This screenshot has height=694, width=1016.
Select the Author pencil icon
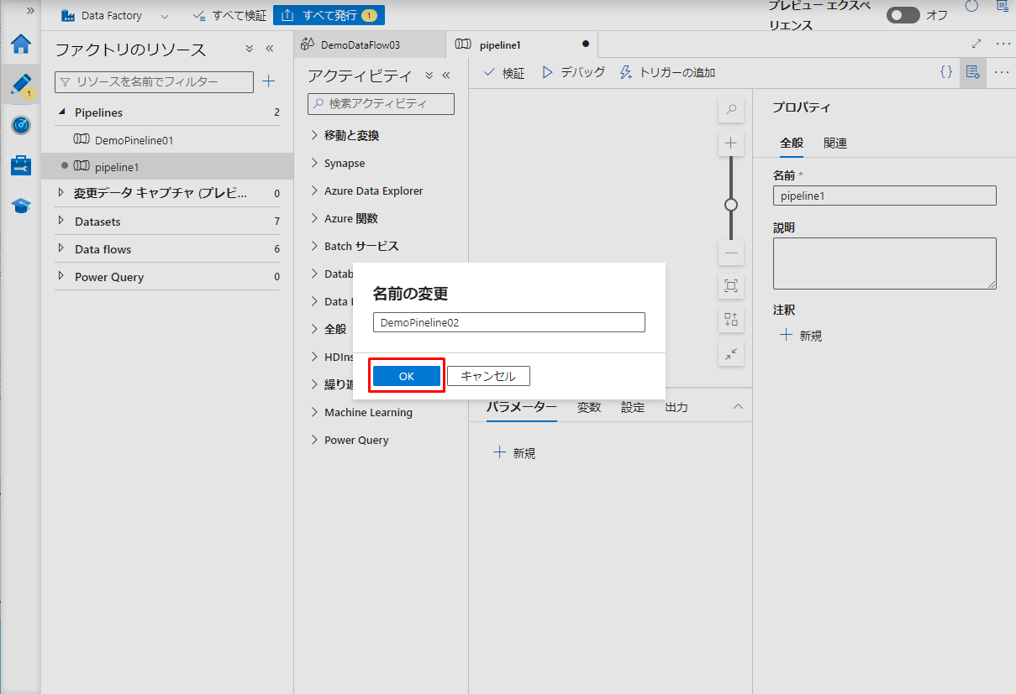point(21,84)
